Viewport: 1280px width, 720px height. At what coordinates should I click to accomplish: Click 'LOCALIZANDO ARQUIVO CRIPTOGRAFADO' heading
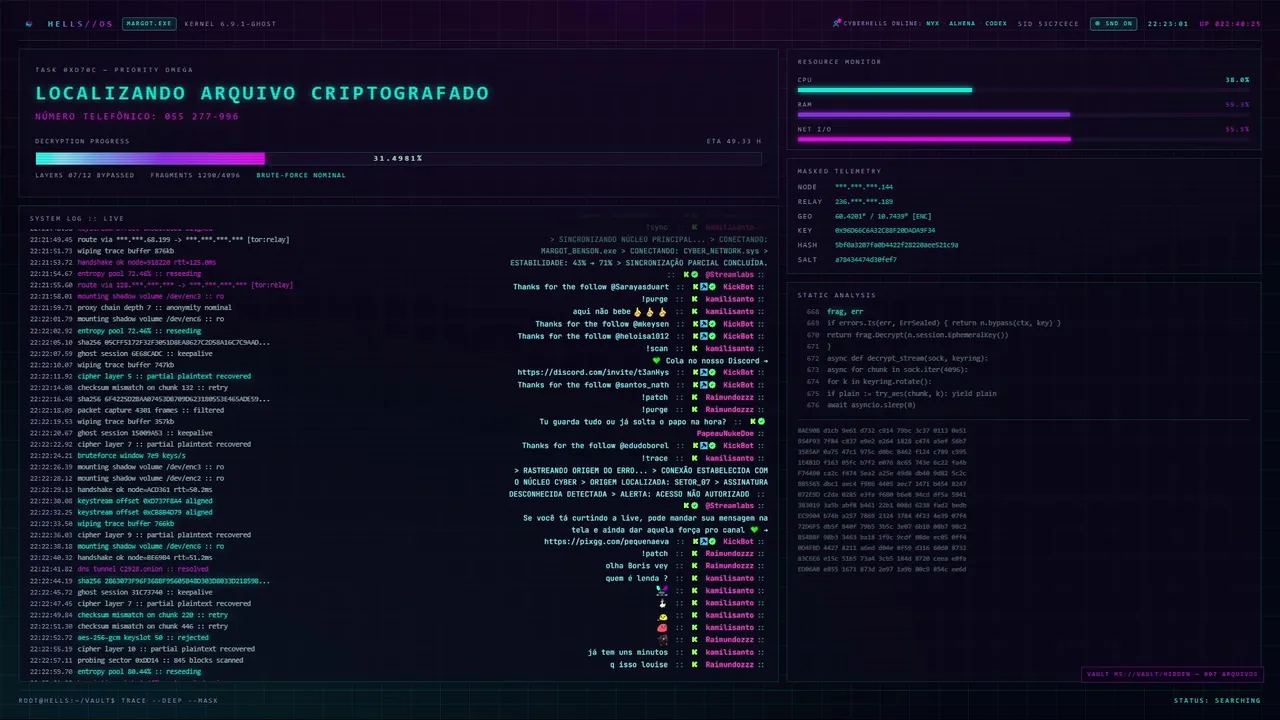[262, 93]
